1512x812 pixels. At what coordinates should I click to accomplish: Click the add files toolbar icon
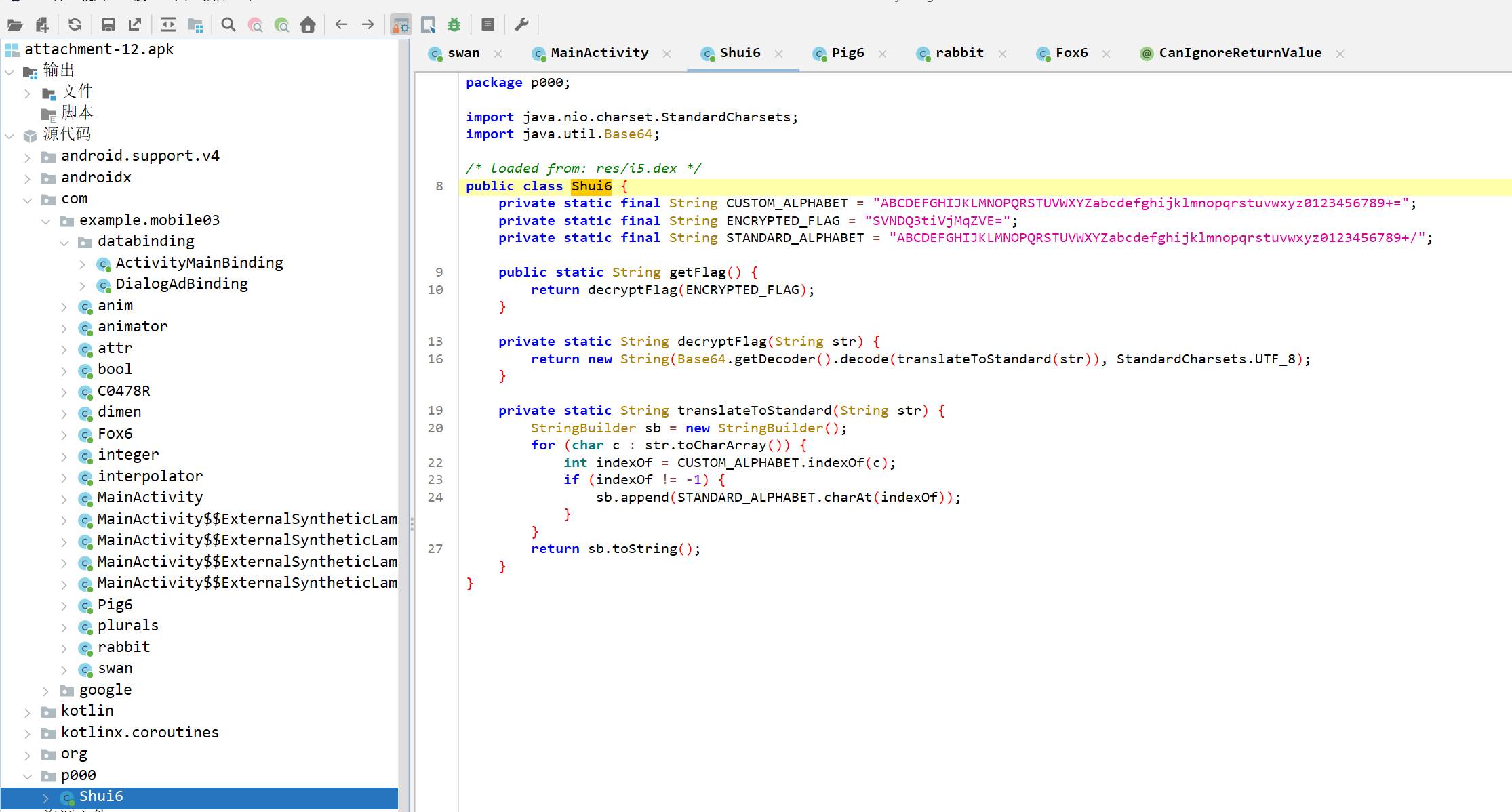tap(42, 25)
